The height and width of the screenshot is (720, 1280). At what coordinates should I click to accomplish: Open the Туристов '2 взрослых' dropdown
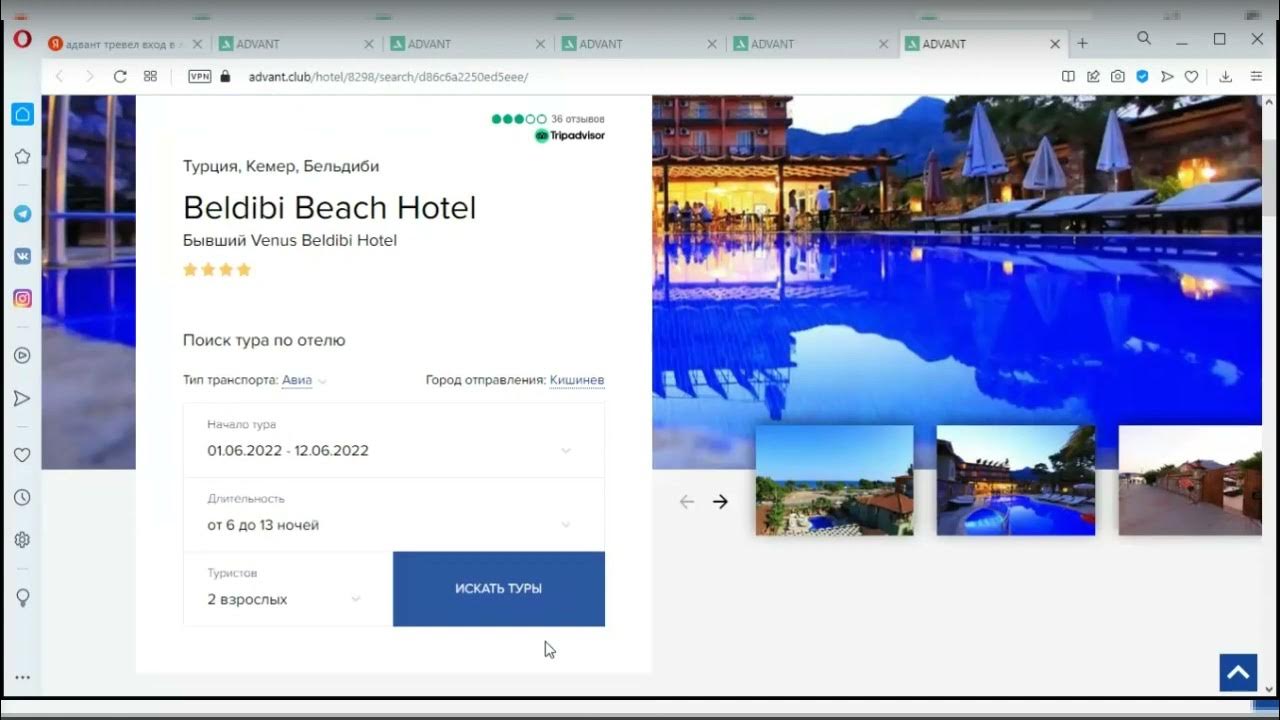pos(288,589)
